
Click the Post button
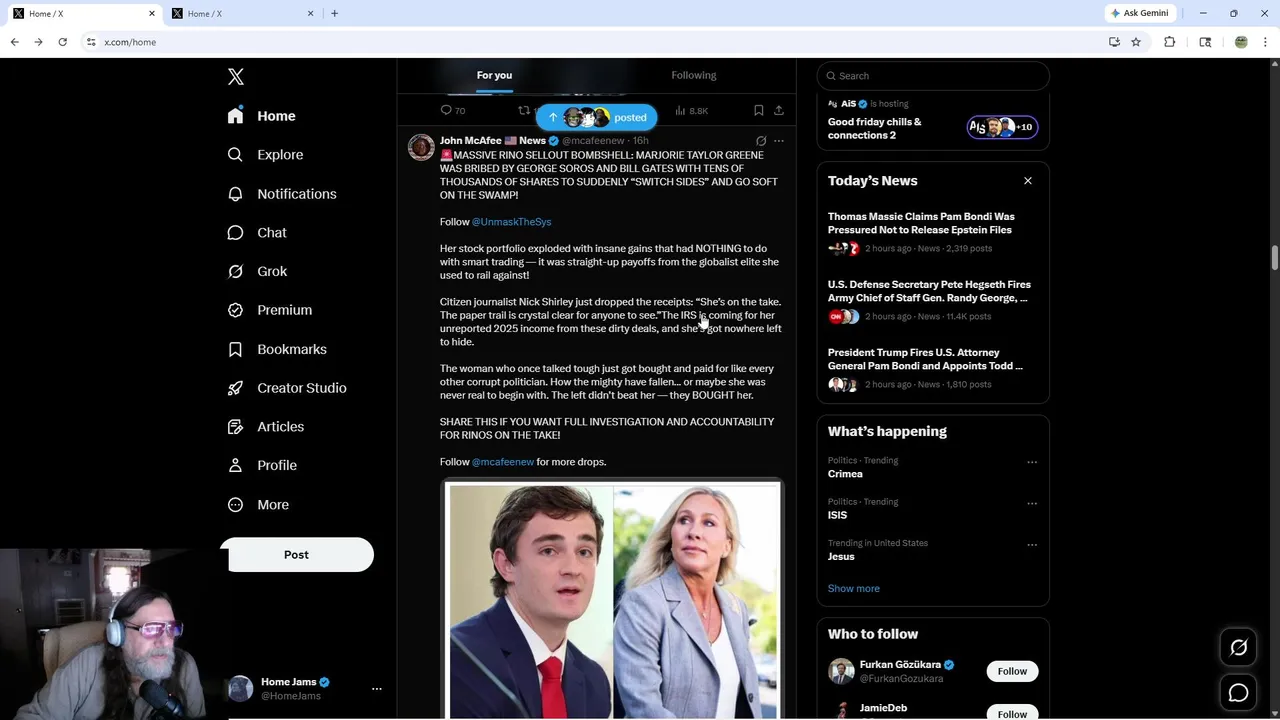pos(297,555)
